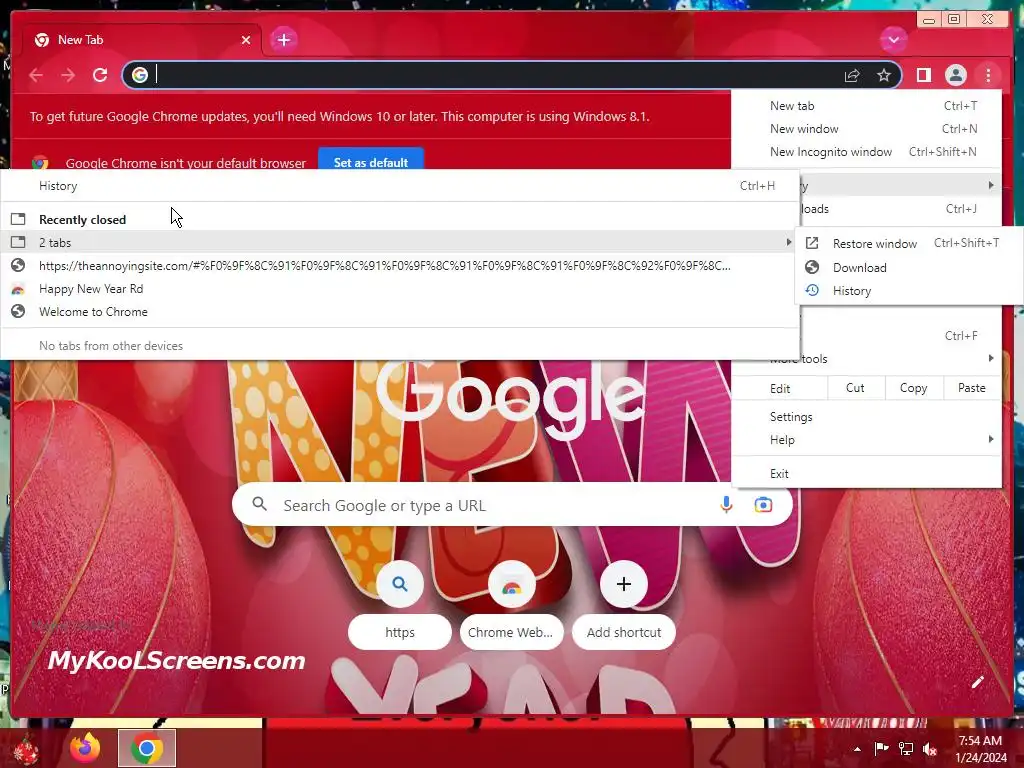Open the Chrome Web Store shortcut
The image size is (1024, 768).
[511, 605]
